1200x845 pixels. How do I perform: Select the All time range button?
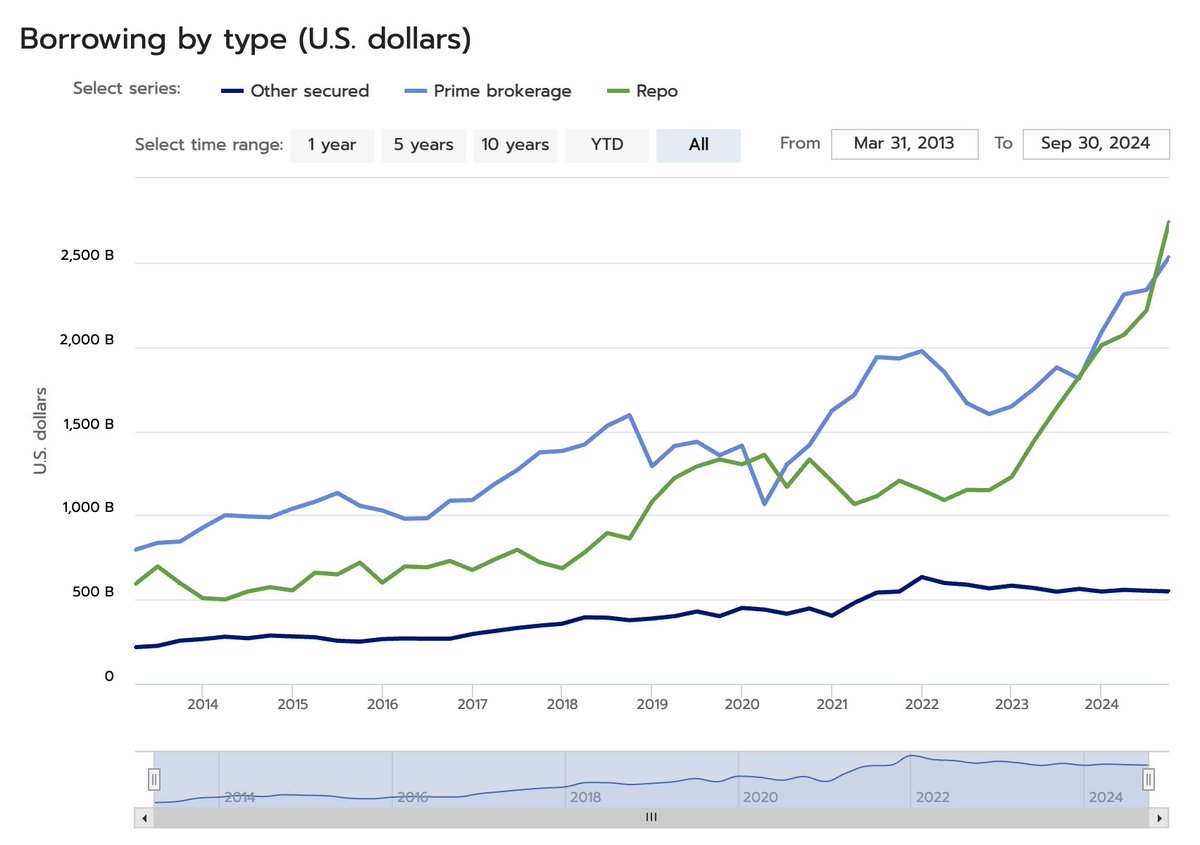tap(698, 145)
